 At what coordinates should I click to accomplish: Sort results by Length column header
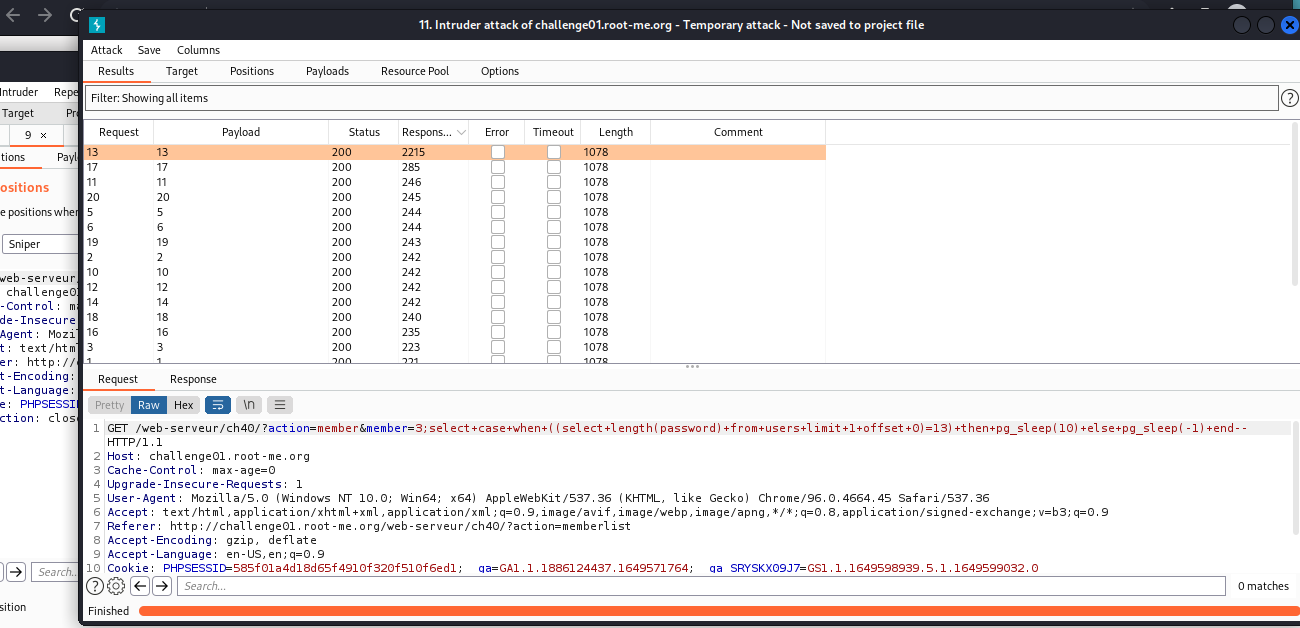pyautogui.click(x=616, y=132)
